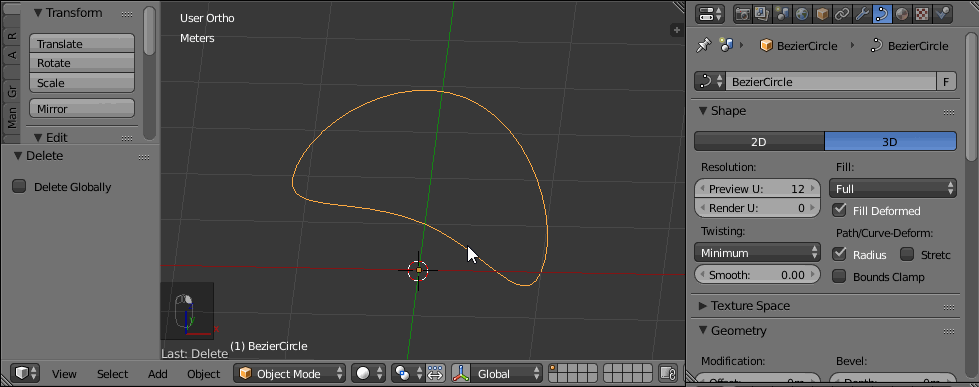Image resolution: width=979 pixels, height=387 pixels.
Task: Open the curve Data properties tab
Action: (x=882, y=14)
